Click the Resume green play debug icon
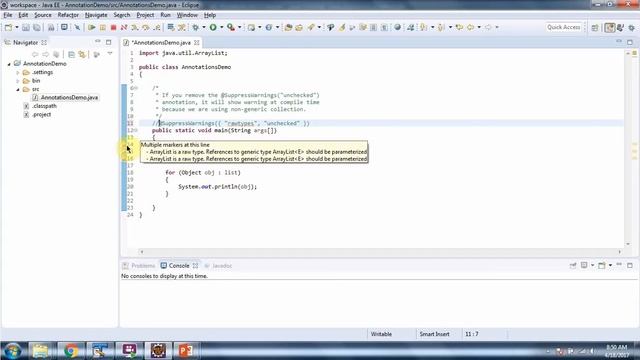The width and height of the screenshot is (640, 360). pos(92,27)
